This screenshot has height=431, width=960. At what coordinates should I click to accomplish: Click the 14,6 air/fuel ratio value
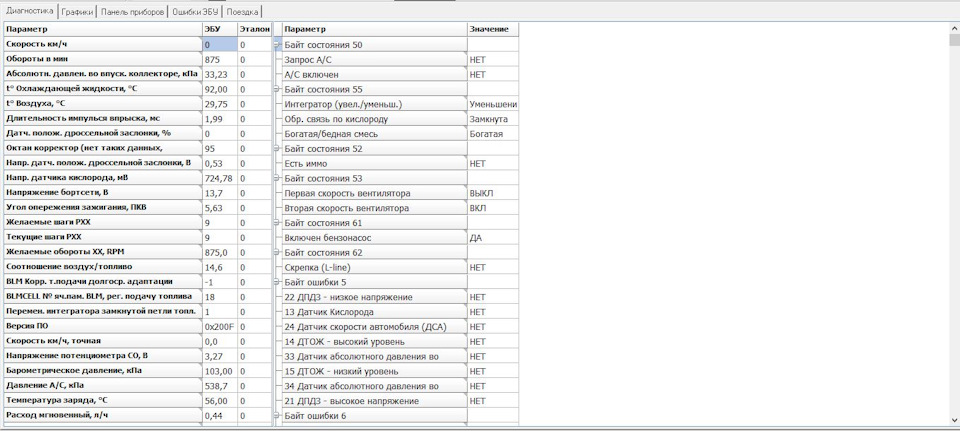[219, 267]
